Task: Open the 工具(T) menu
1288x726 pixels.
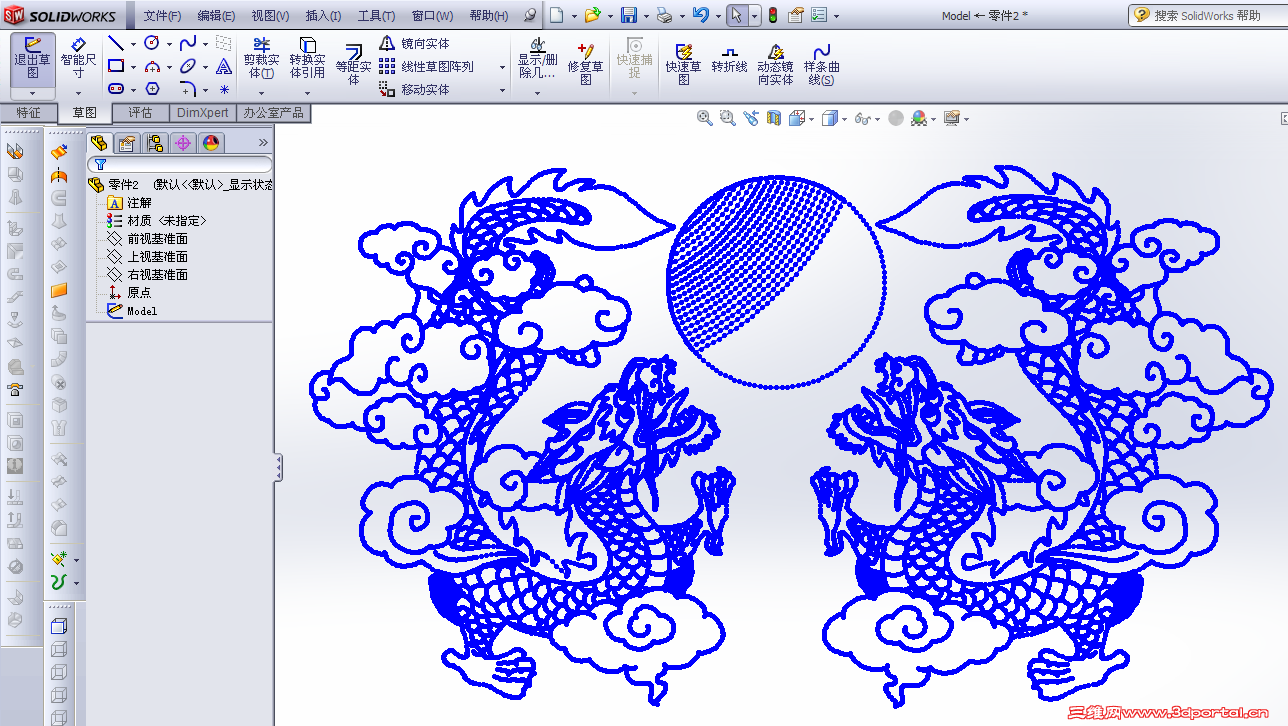Action: click(x=377, y=15)
